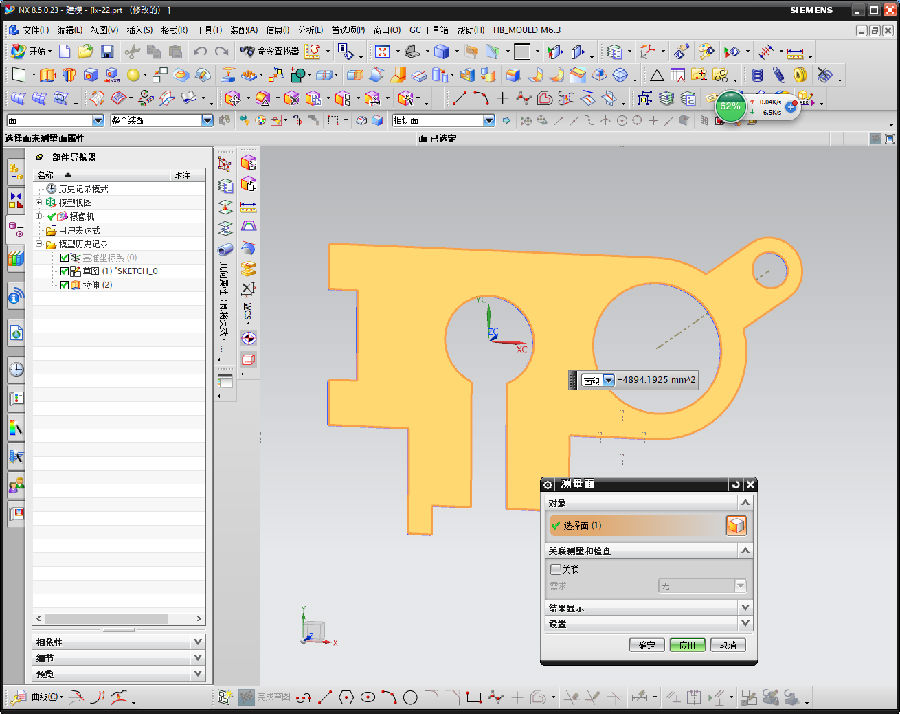The image size is (900, 714).
Task: Open the Reuse Library books sidebar tab
Action: (x=16, y=259)
